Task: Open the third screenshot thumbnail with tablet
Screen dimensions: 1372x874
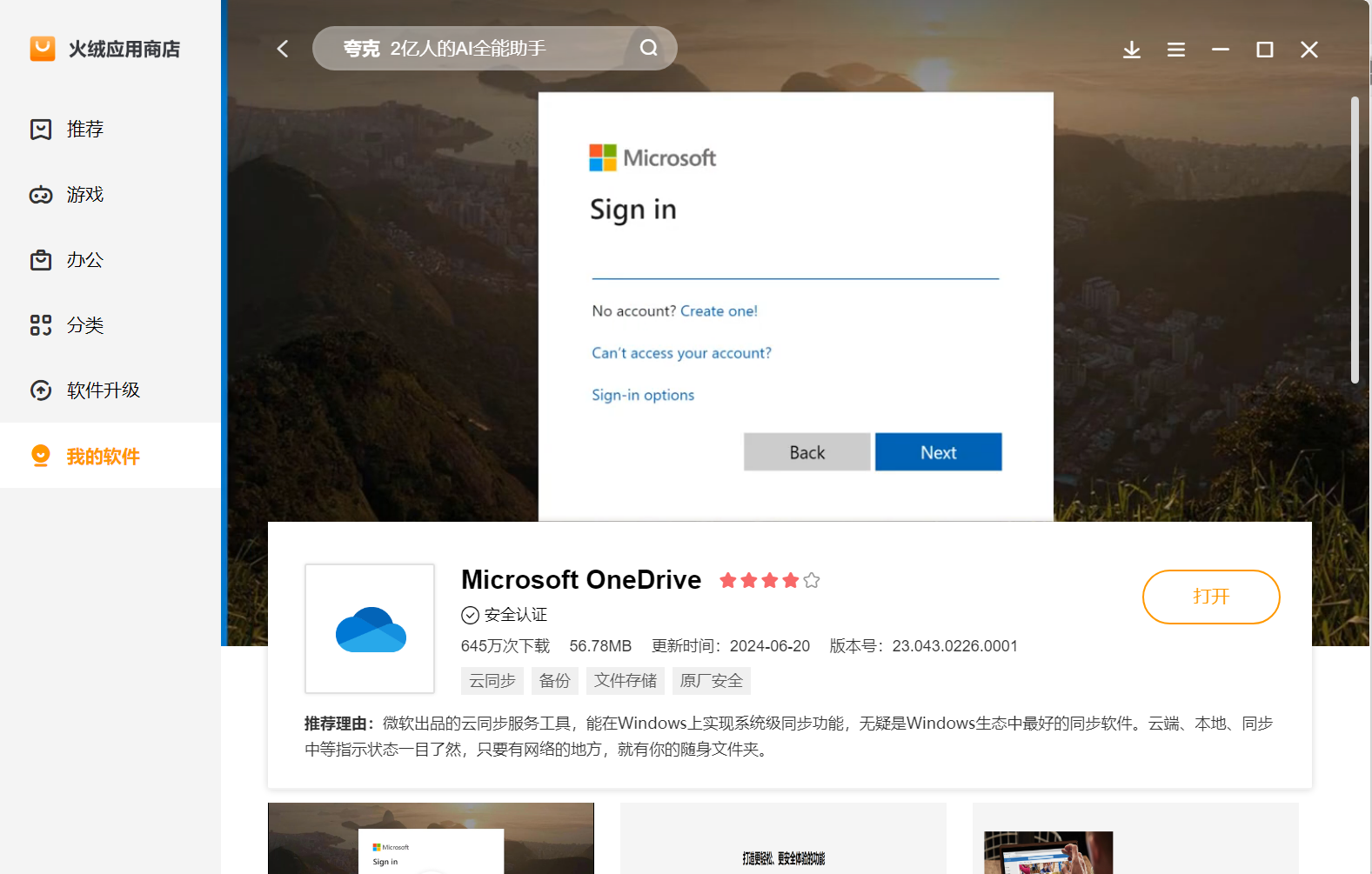Action: coord(1135,838)
